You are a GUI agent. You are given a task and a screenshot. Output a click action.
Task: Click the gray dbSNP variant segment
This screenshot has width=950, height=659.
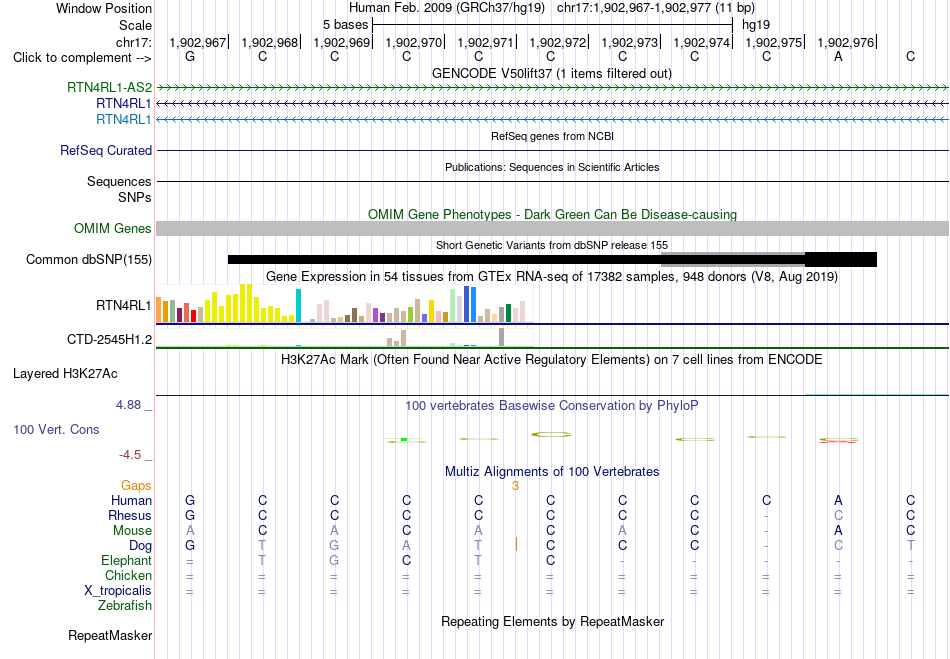pos(733,259)
